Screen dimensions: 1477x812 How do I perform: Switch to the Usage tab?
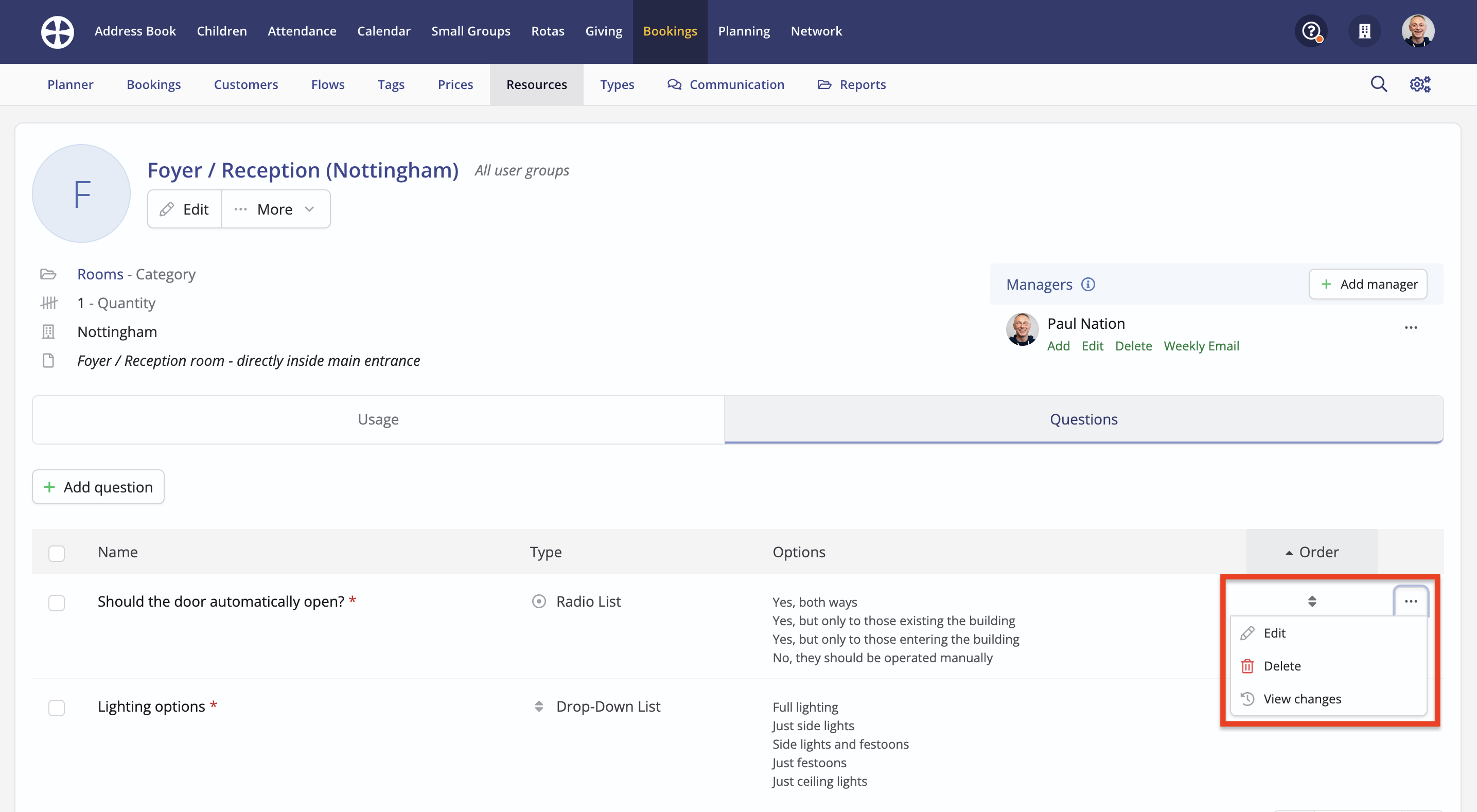click(378, 419)
